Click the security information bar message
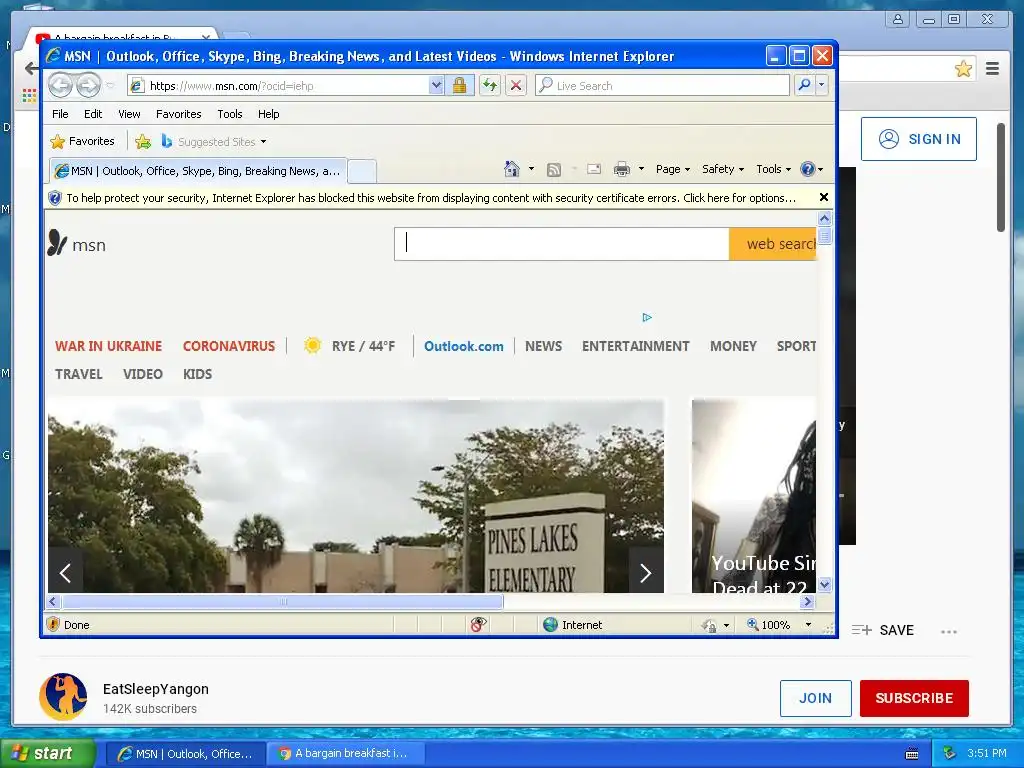 click(430, 198)
